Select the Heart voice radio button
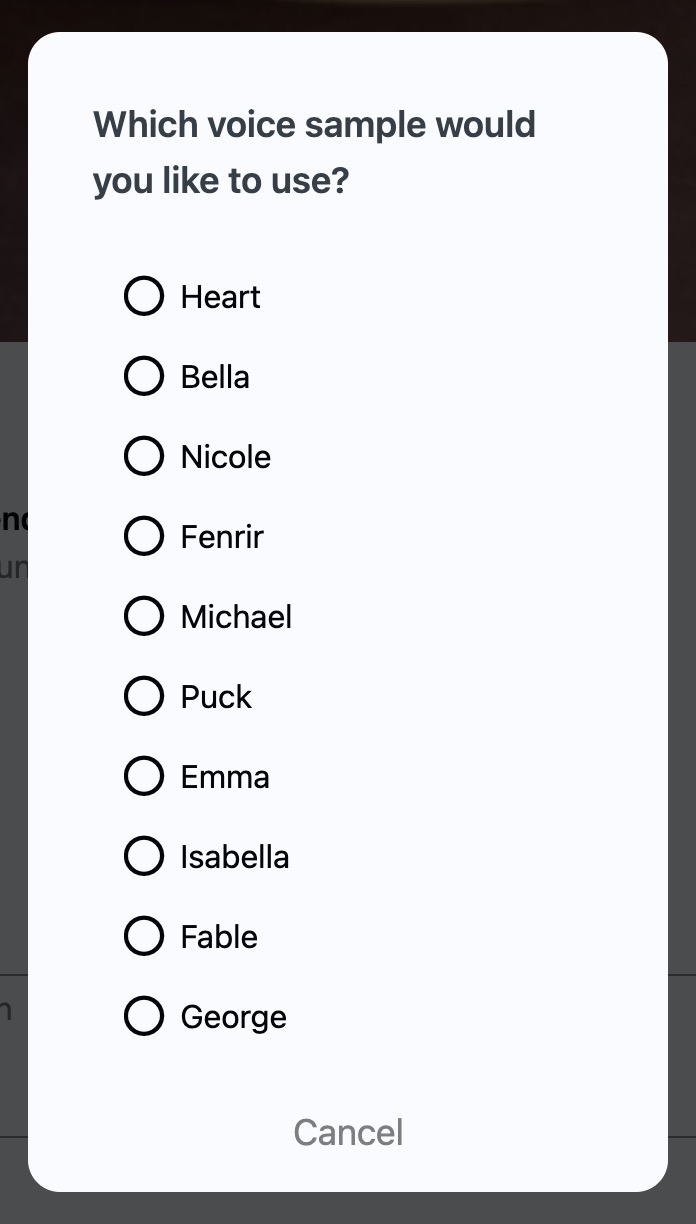 pos(144,296)
